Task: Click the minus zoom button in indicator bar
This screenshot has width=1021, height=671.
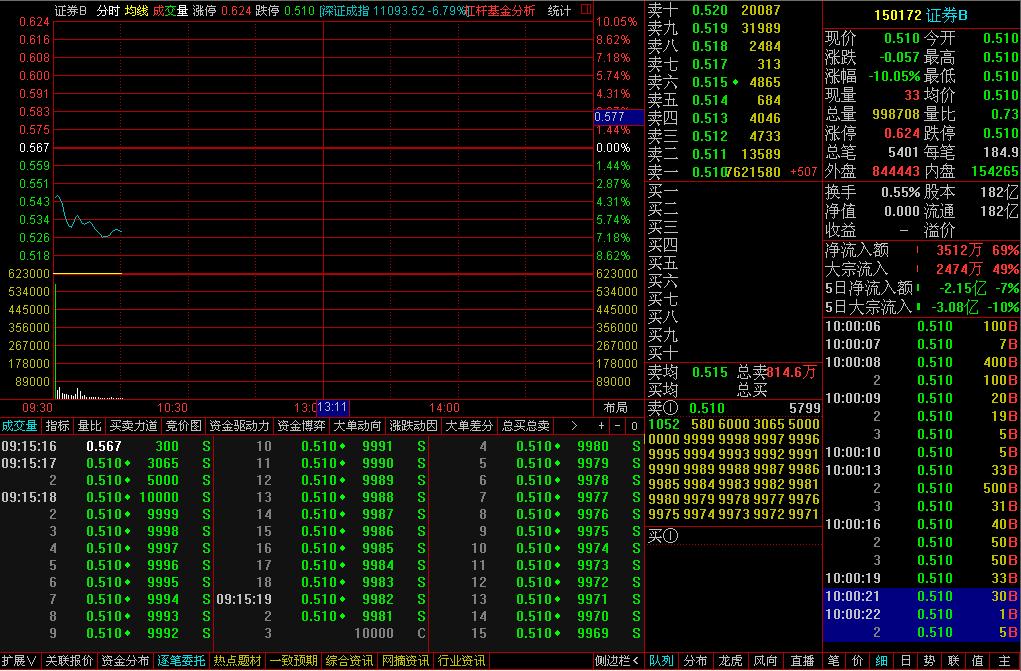Action: tap(618, 426)
